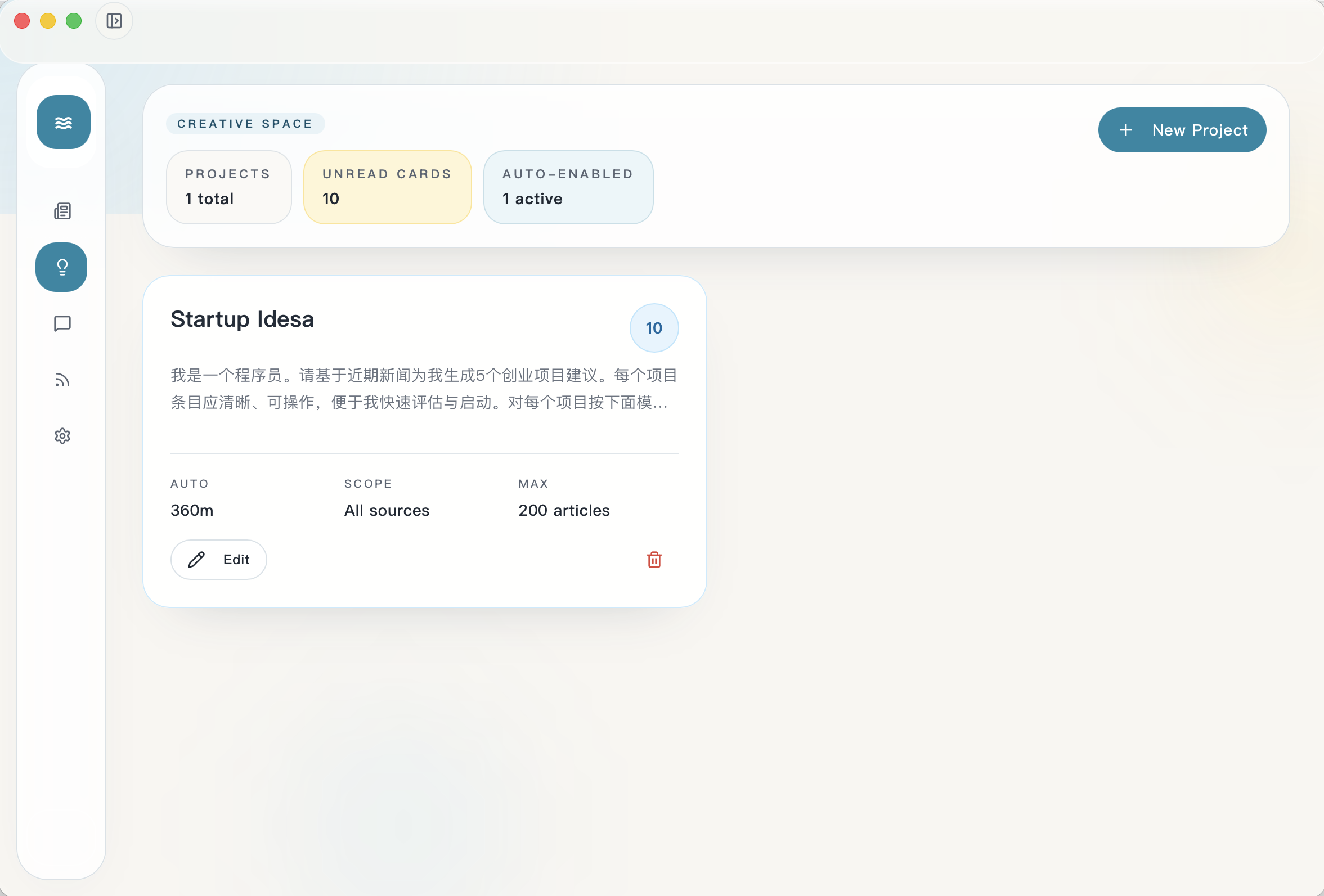Delete project with red trash icon
The image size is (1324, 896).
[654, 559]
